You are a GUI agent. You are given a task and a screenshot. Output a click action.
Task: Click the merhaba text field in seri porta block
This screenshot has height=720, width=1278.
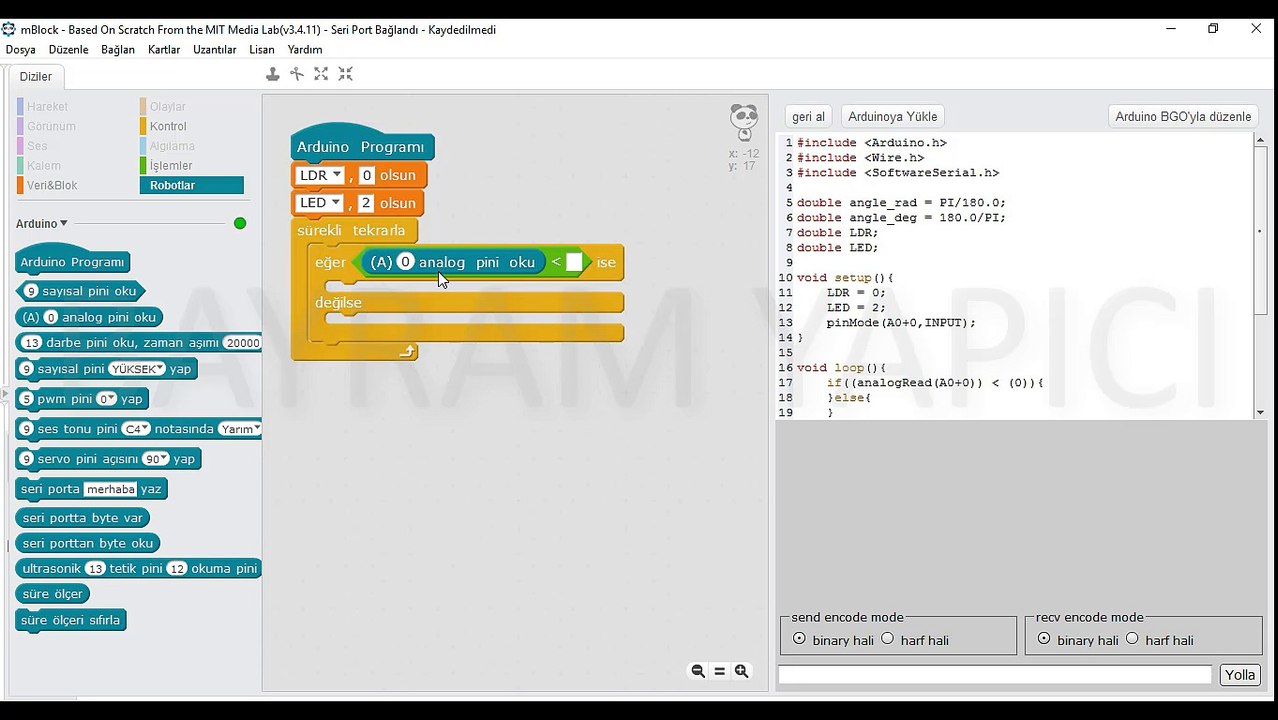point(110,489)
